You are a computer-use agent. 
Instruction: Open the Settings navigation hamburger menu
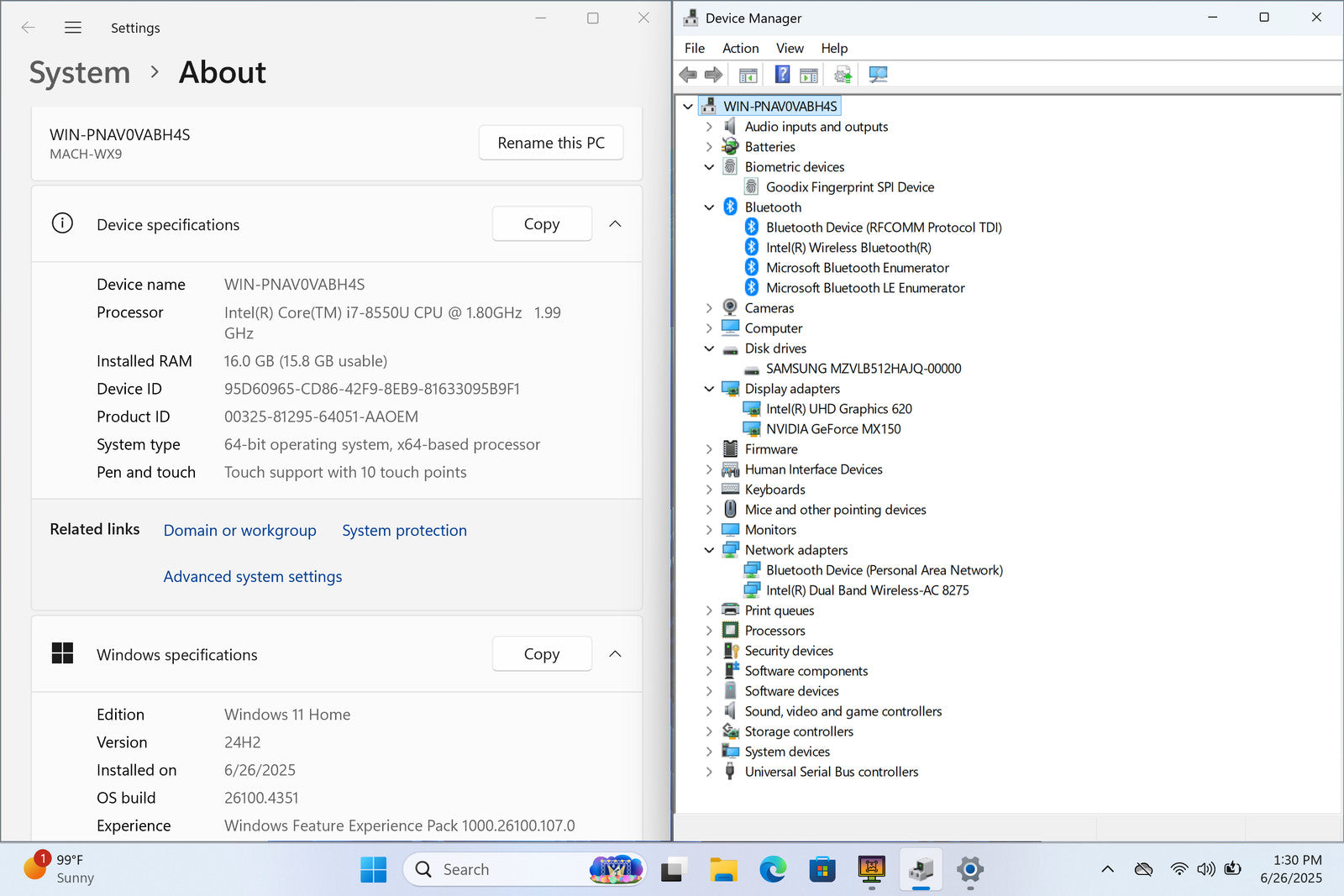coord(73,28)
